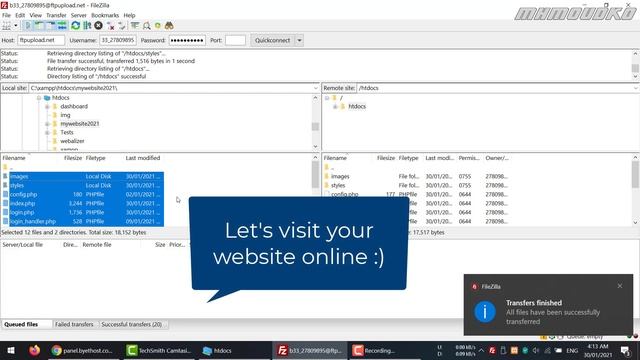The width and height of the screenshot is (640, 360).
Task: Refresh the file and folder lists
Action: coord(76,26)
